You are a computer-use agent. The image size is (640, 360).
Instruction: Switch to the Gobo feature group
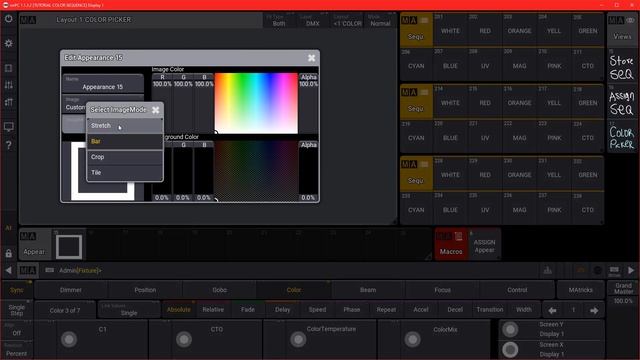tap(220, 290)
